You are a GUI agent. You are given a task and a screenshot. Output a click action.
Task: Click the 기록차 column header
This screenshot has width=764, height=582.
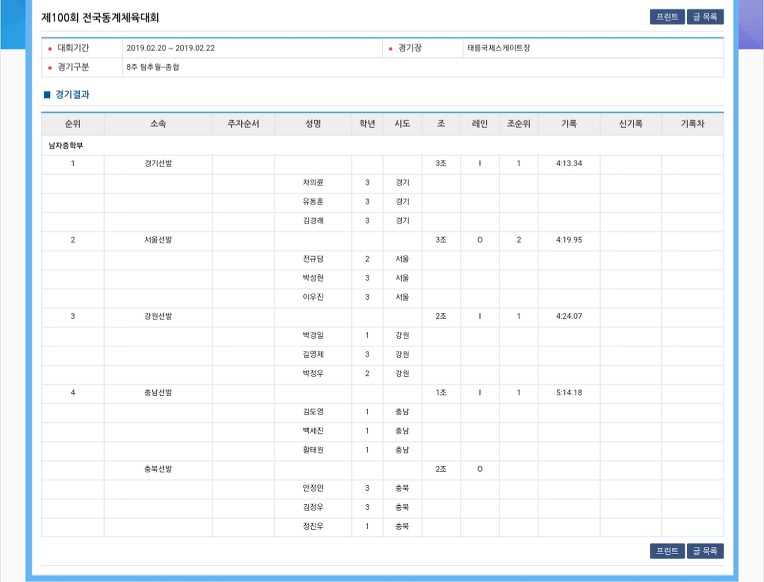tap(692, 124)
